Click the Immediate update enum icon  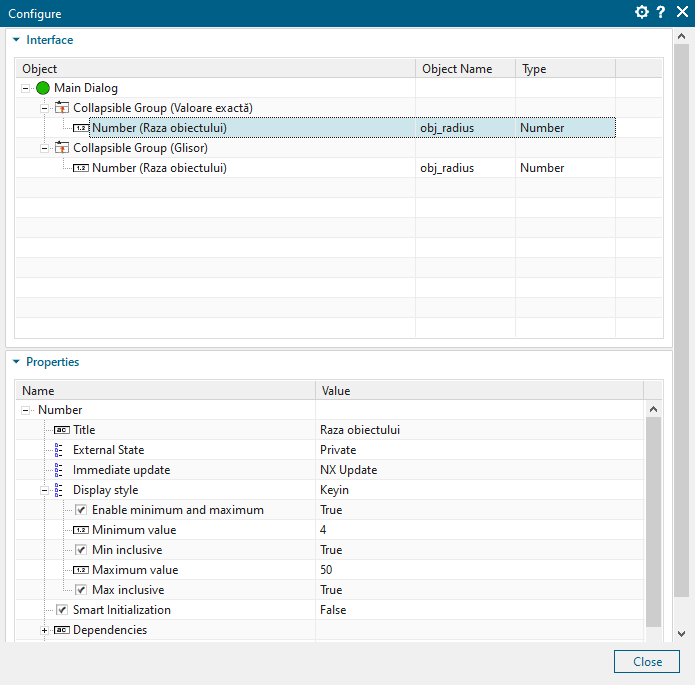click(x=59, y=470)
